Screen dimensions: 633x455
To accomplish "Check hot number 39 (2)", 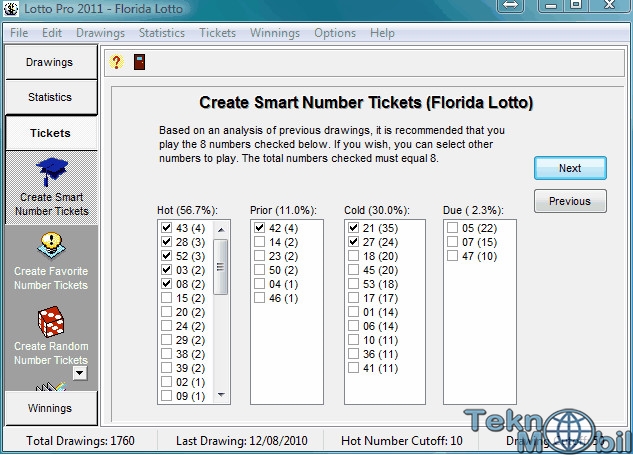I will click(166, 368).
